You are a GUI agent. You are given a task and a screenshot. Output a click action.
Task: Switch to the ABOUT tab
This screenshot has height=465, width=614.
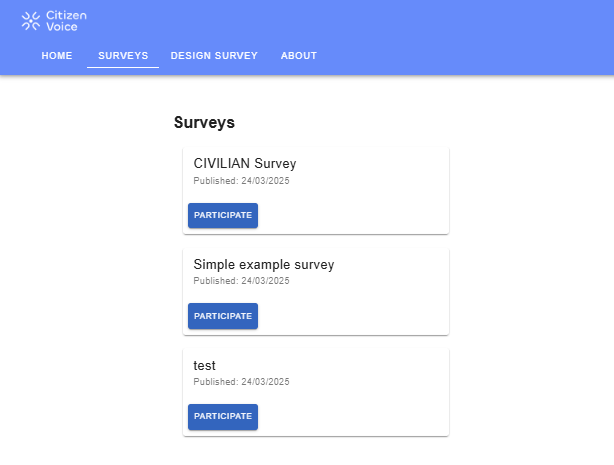tap(299, 56)
